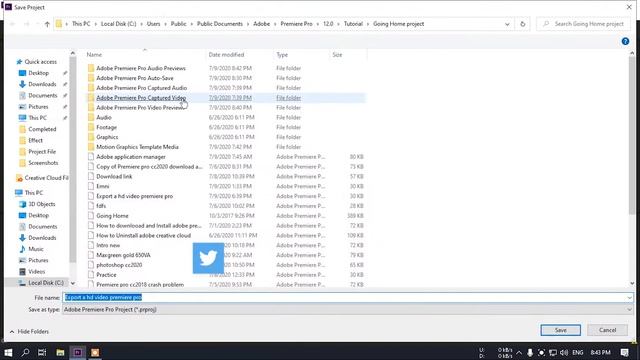Open Downloads under Quick access

(x=42, y=84)
